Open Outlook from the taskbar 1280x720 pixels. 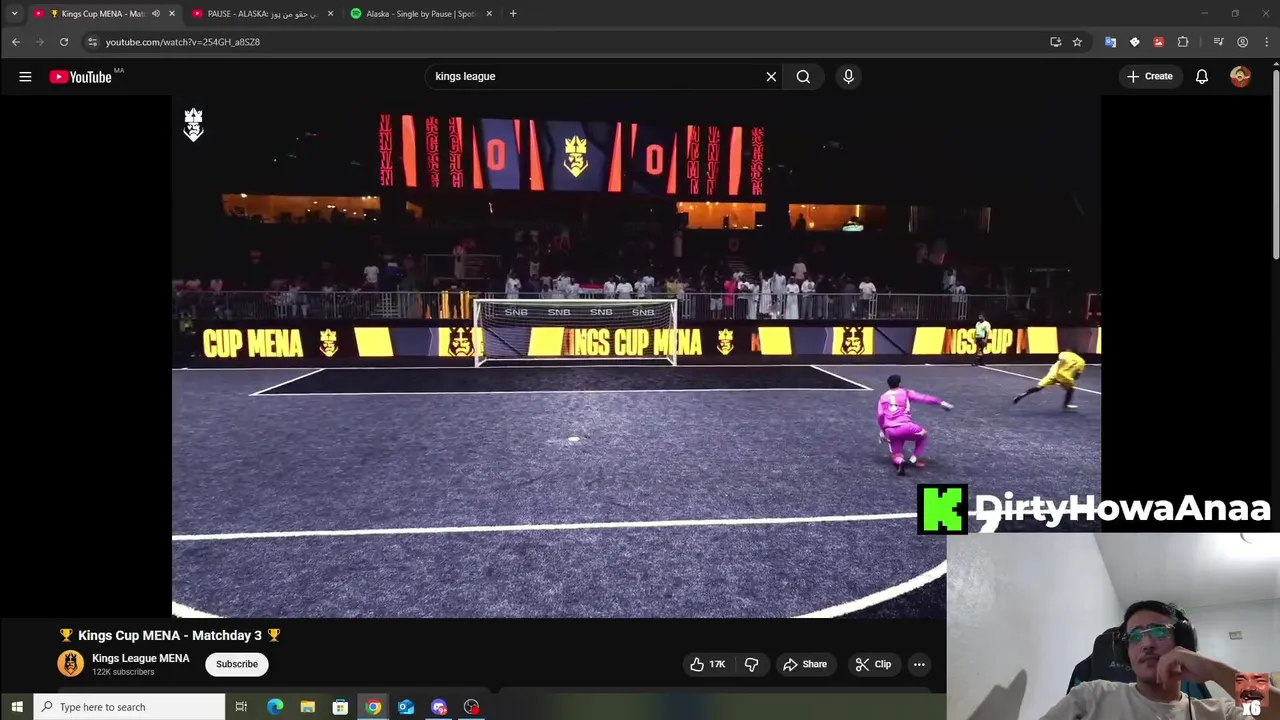point(406,707)
